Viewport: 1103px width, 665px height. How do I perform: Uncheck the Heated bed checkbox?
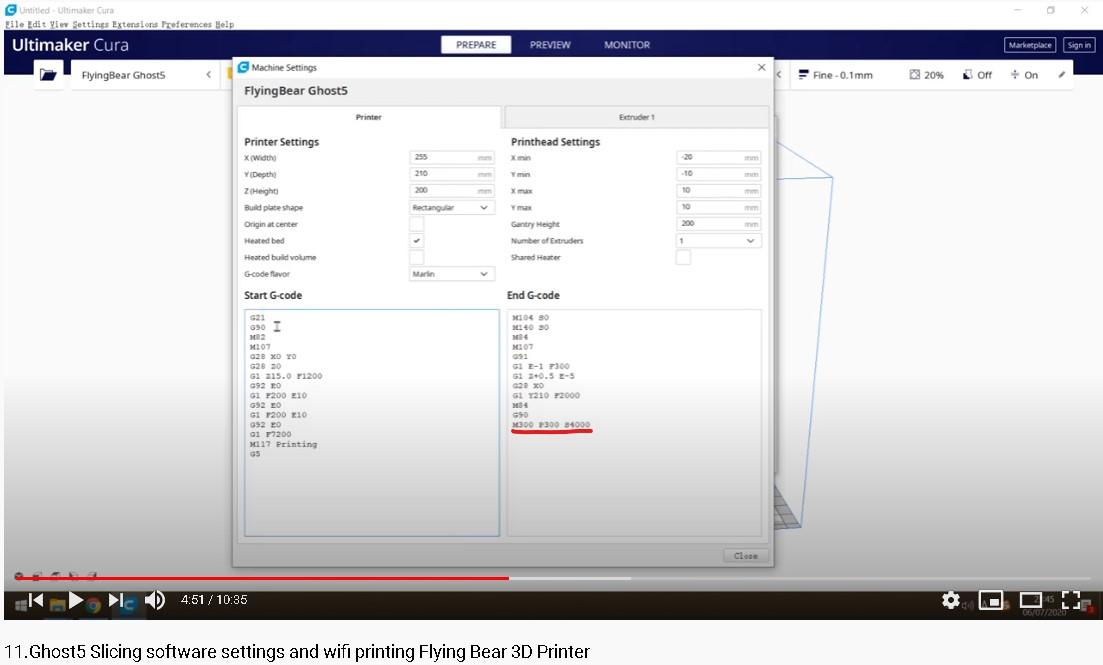[x=416, y=241]
